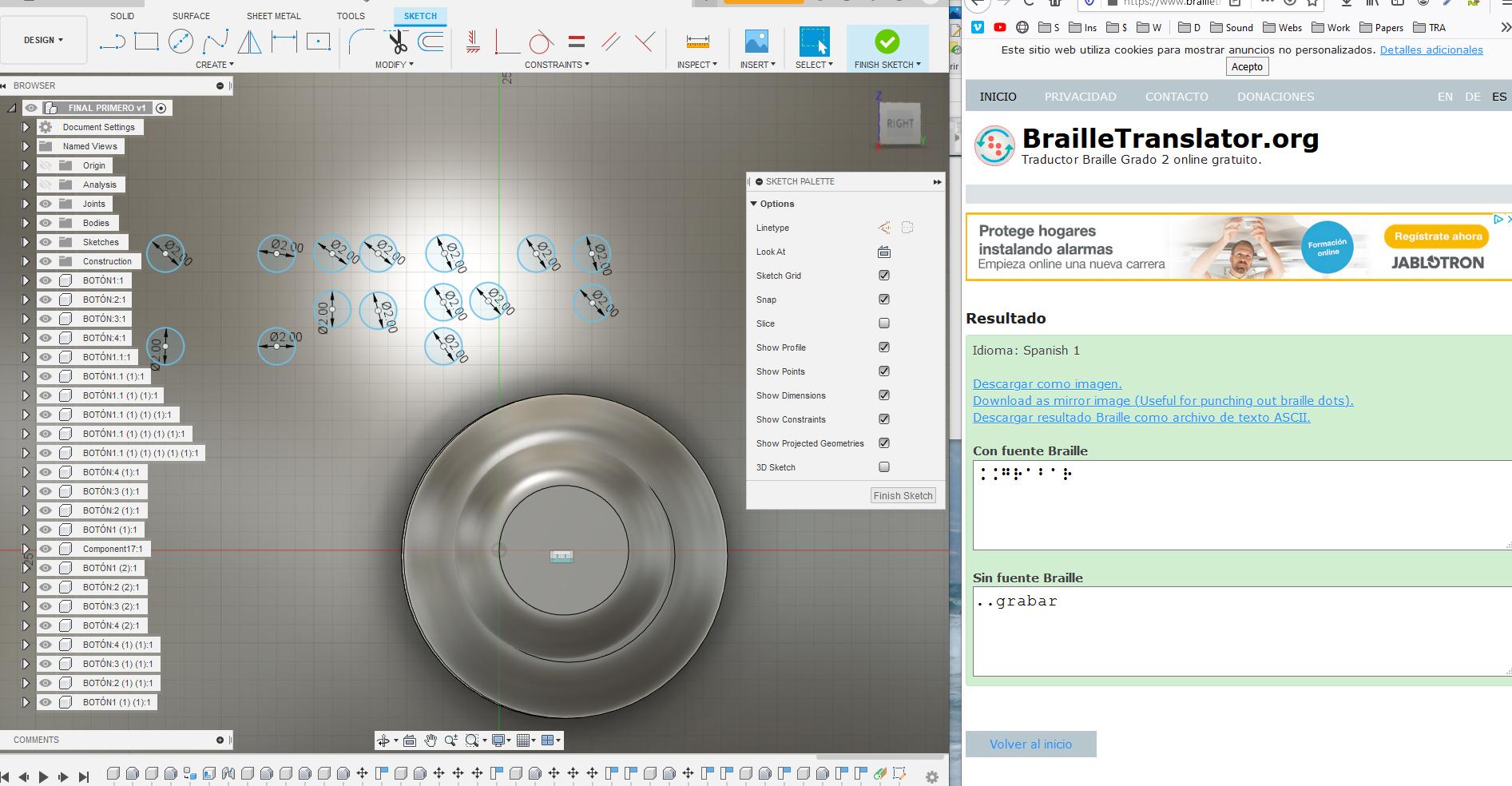
Task: Open the MODIFY dropdown menu
Action: 395,65
